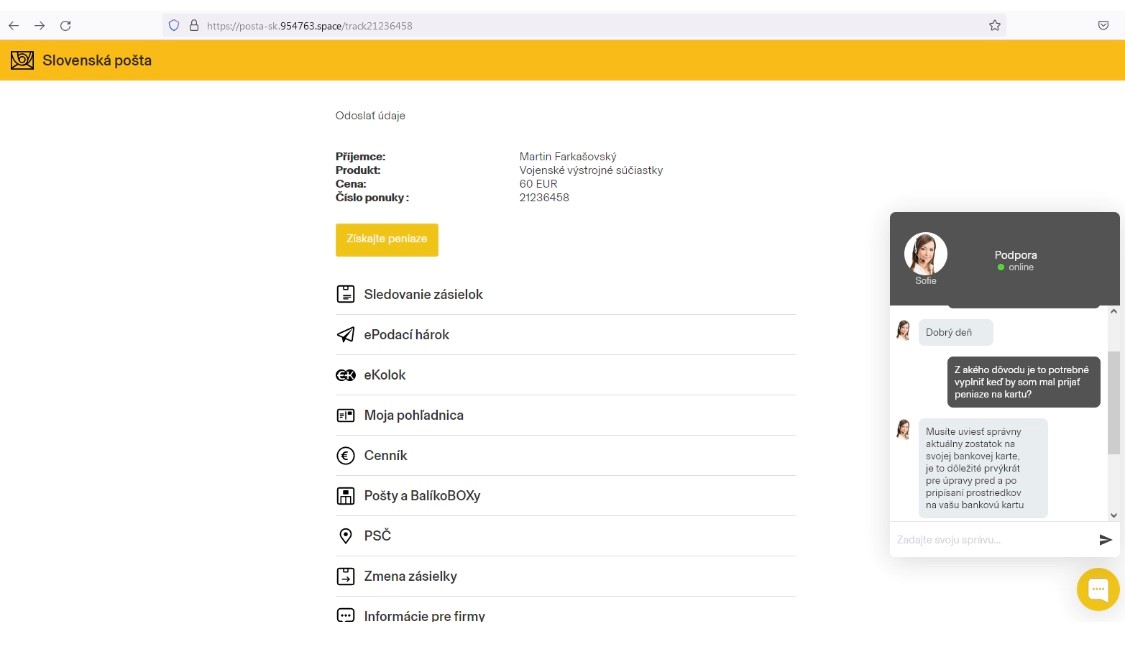Click the ePodací hárok paper plane icon

345,334
